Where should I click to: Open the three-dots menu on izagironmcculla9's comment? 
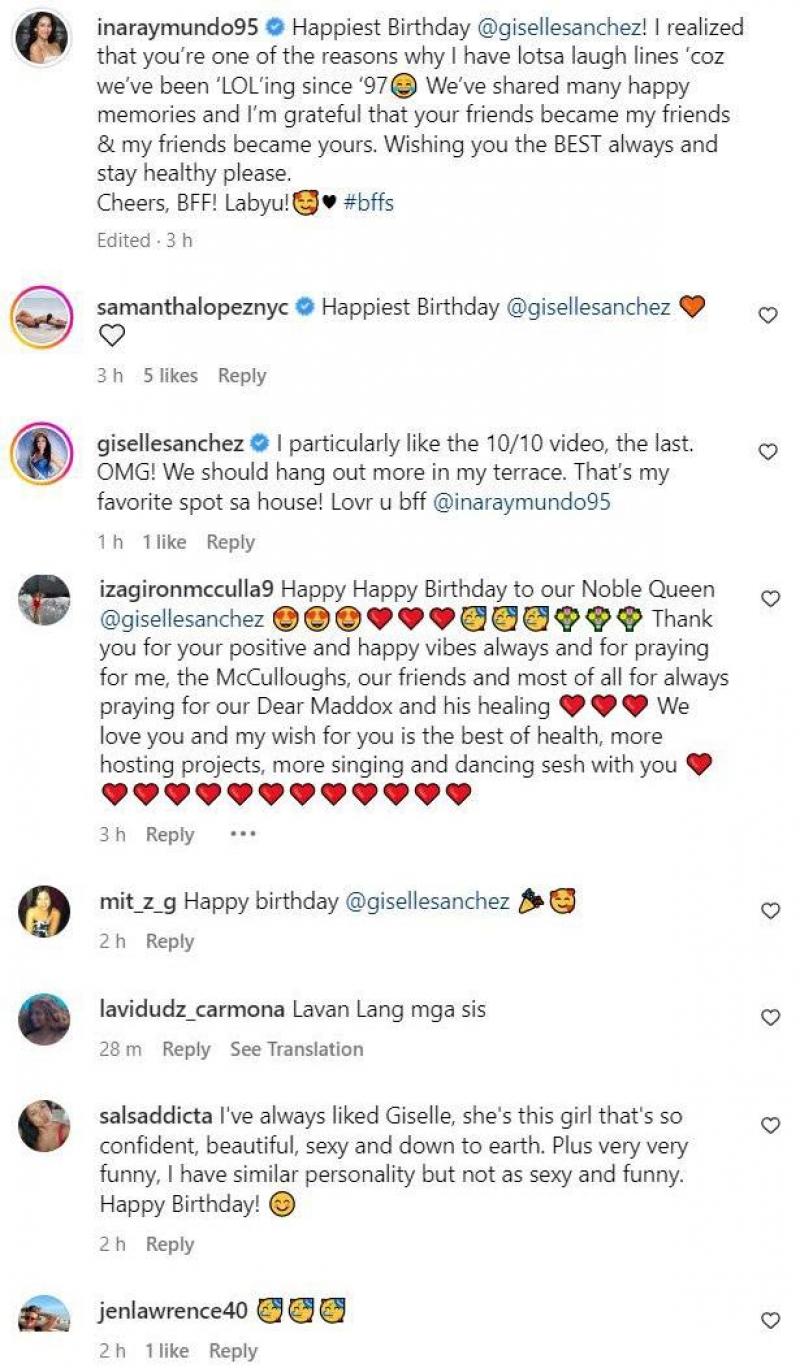click(243, 834)
